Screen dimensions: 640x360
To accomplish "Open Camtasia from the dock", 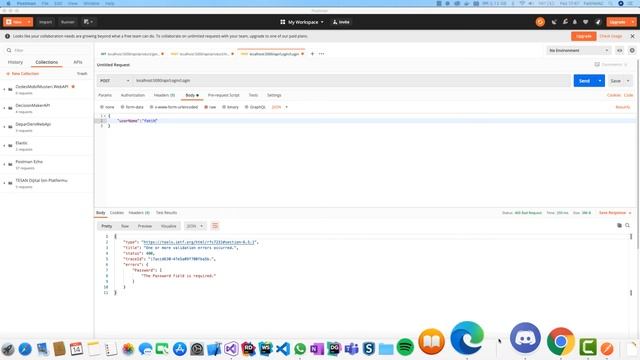I will point(588,347).
